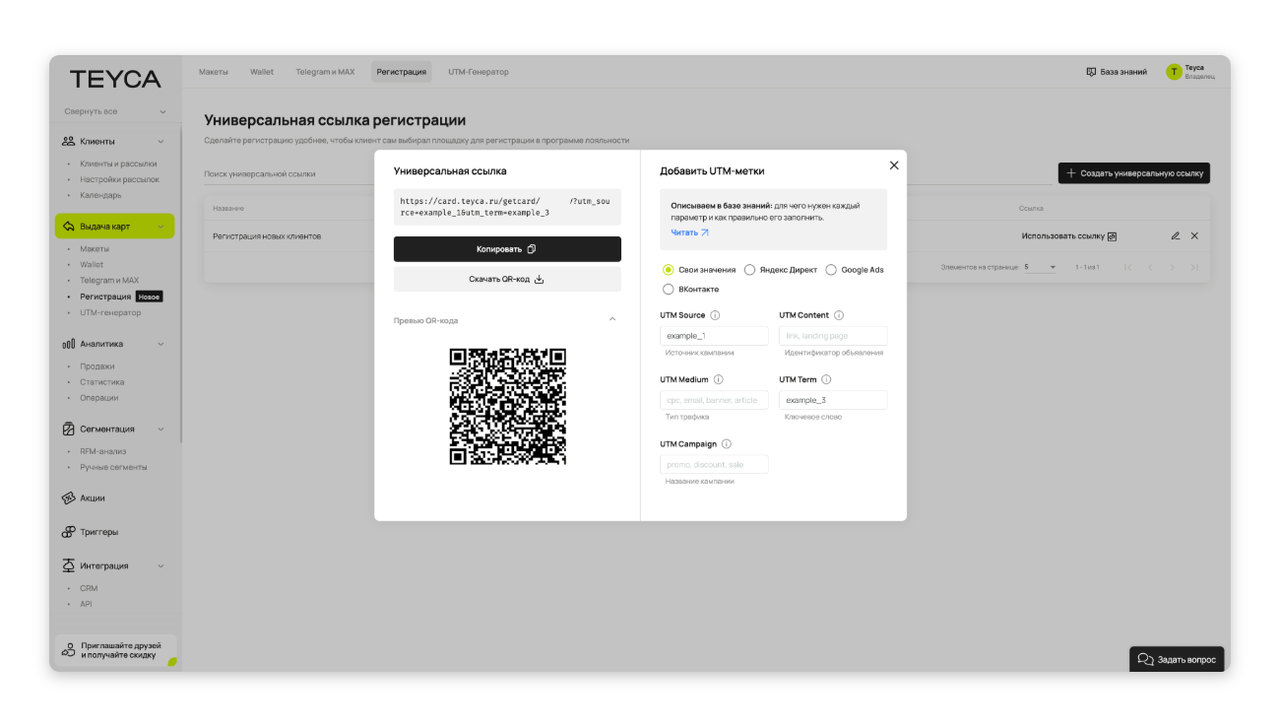The image size is (1280, 728).
Task: Click the UTM Medium input field
Action: tap(714, 400)
